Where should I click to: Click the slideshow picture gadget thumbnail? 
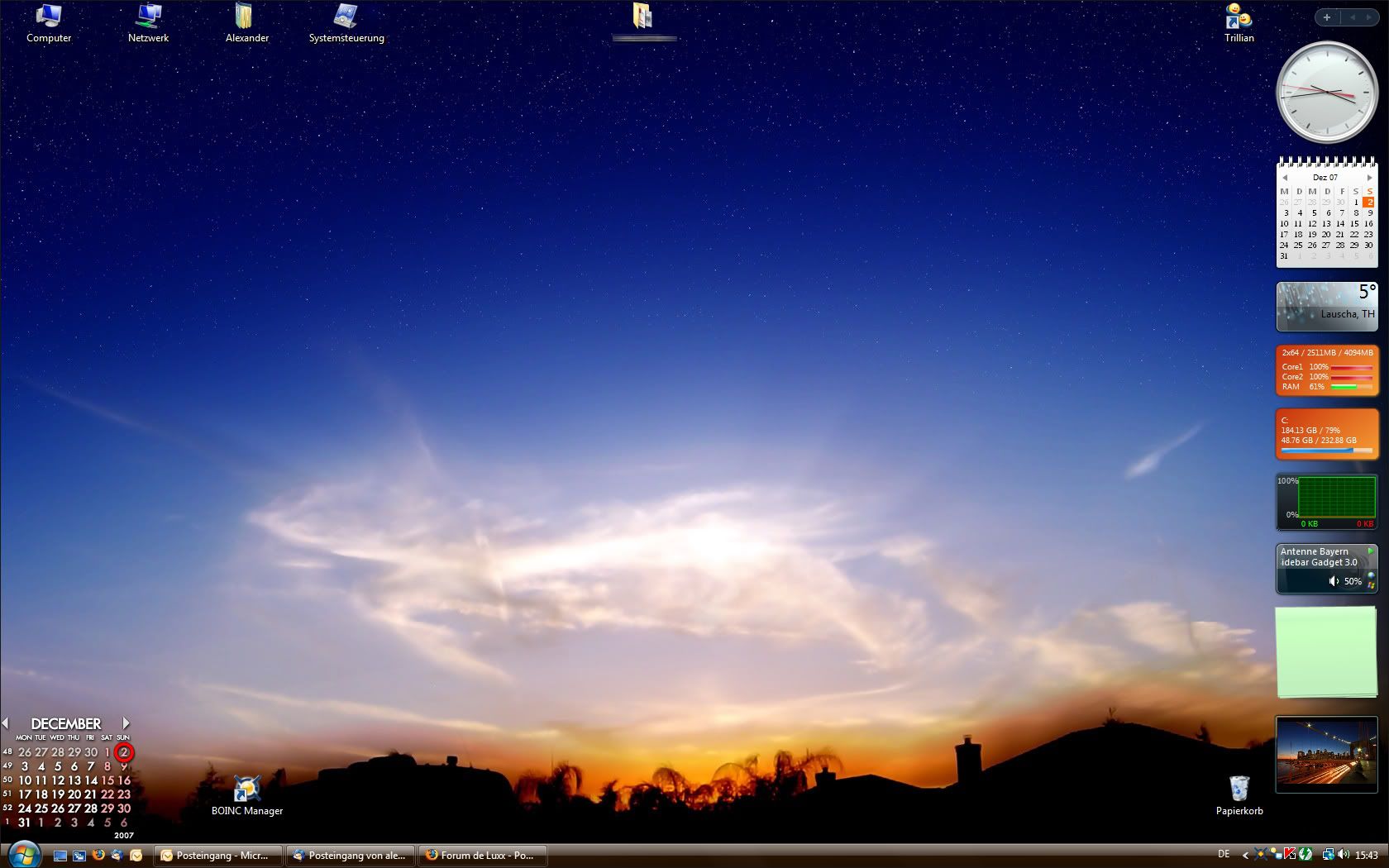pos(1326,755)
